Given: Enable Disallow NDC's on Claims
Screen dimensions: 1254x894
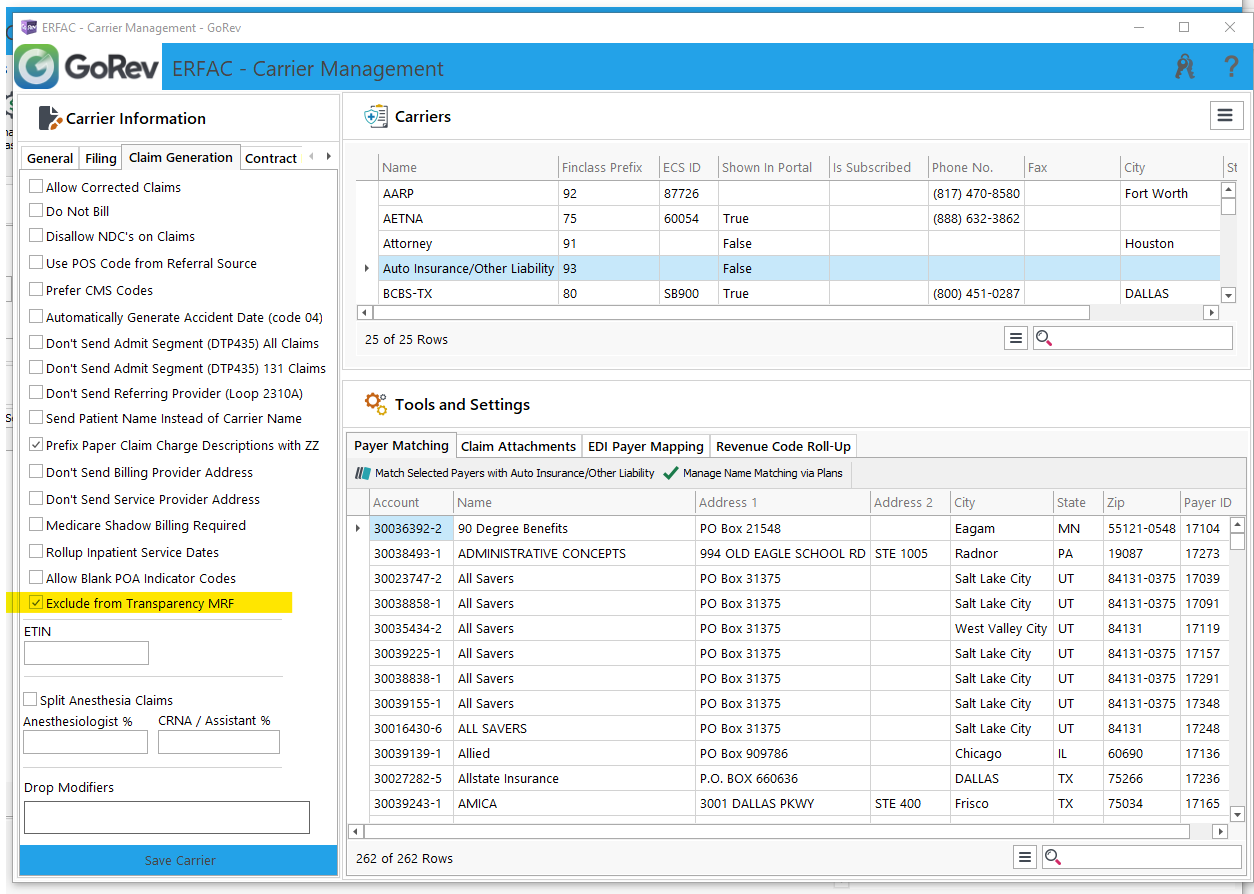Looking at the screenshot, I should tap(36, 236).
